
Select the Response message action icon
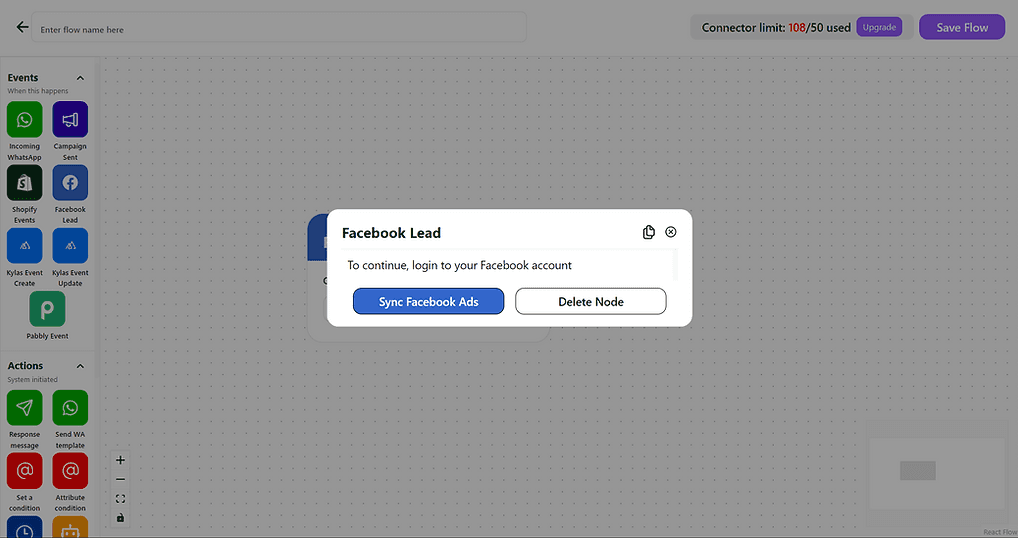tap(25, 408)
